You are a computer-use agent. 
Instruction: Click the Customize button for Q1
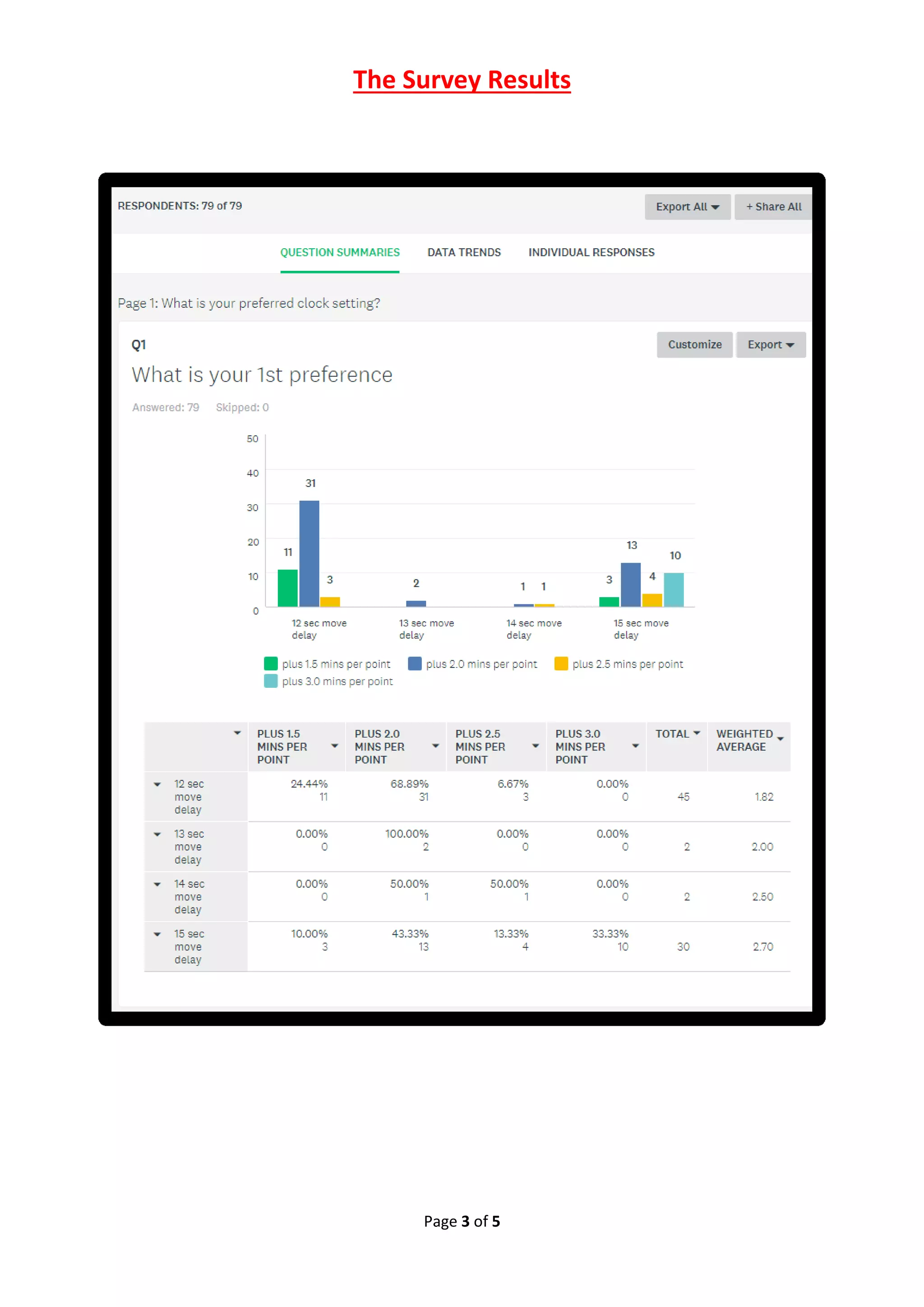pyautogui.click(x=694, y=344)
